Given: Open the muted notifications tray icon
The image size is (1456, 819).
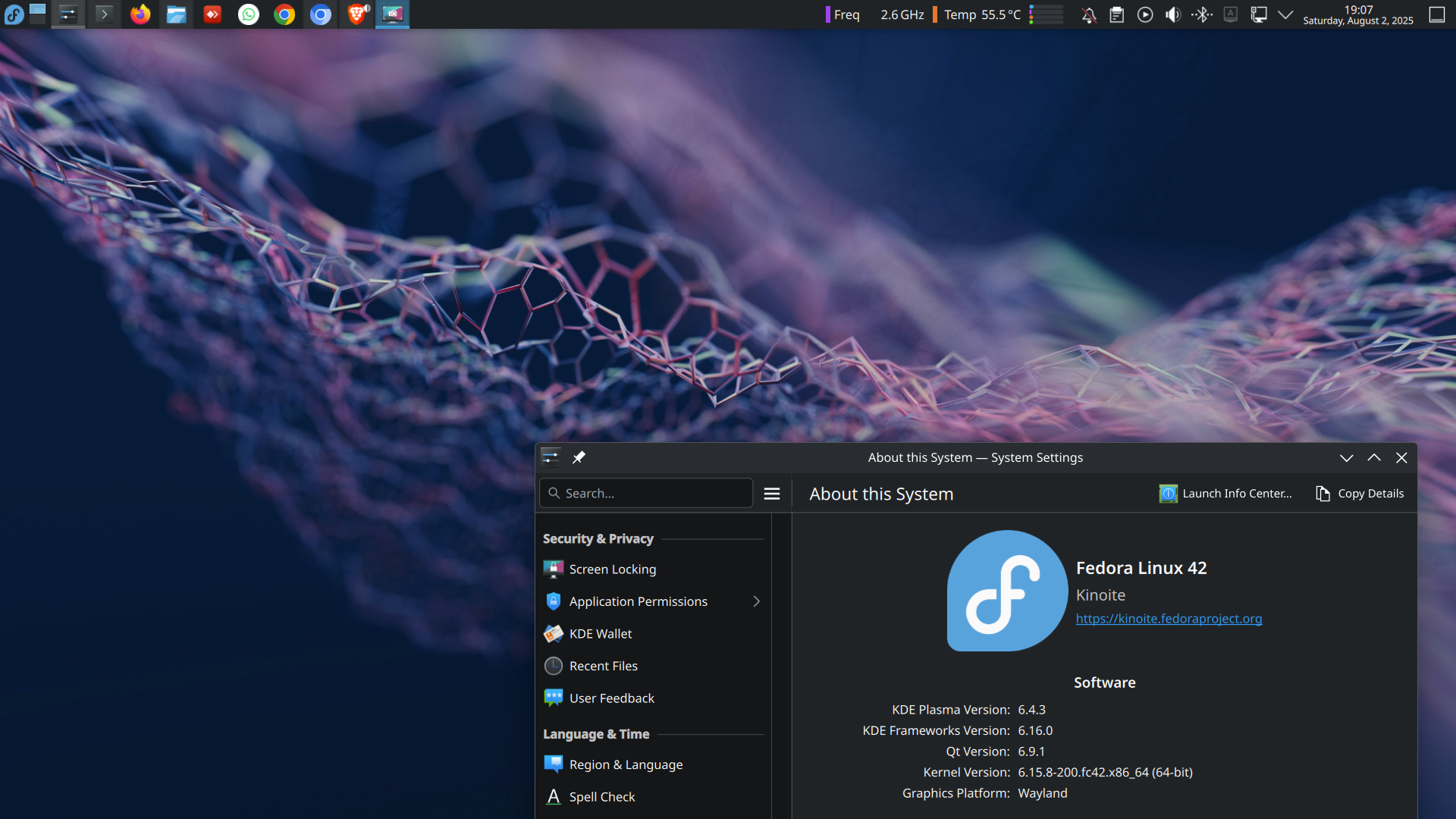Looking at the screenshot, I should [x=1089, y=14].
